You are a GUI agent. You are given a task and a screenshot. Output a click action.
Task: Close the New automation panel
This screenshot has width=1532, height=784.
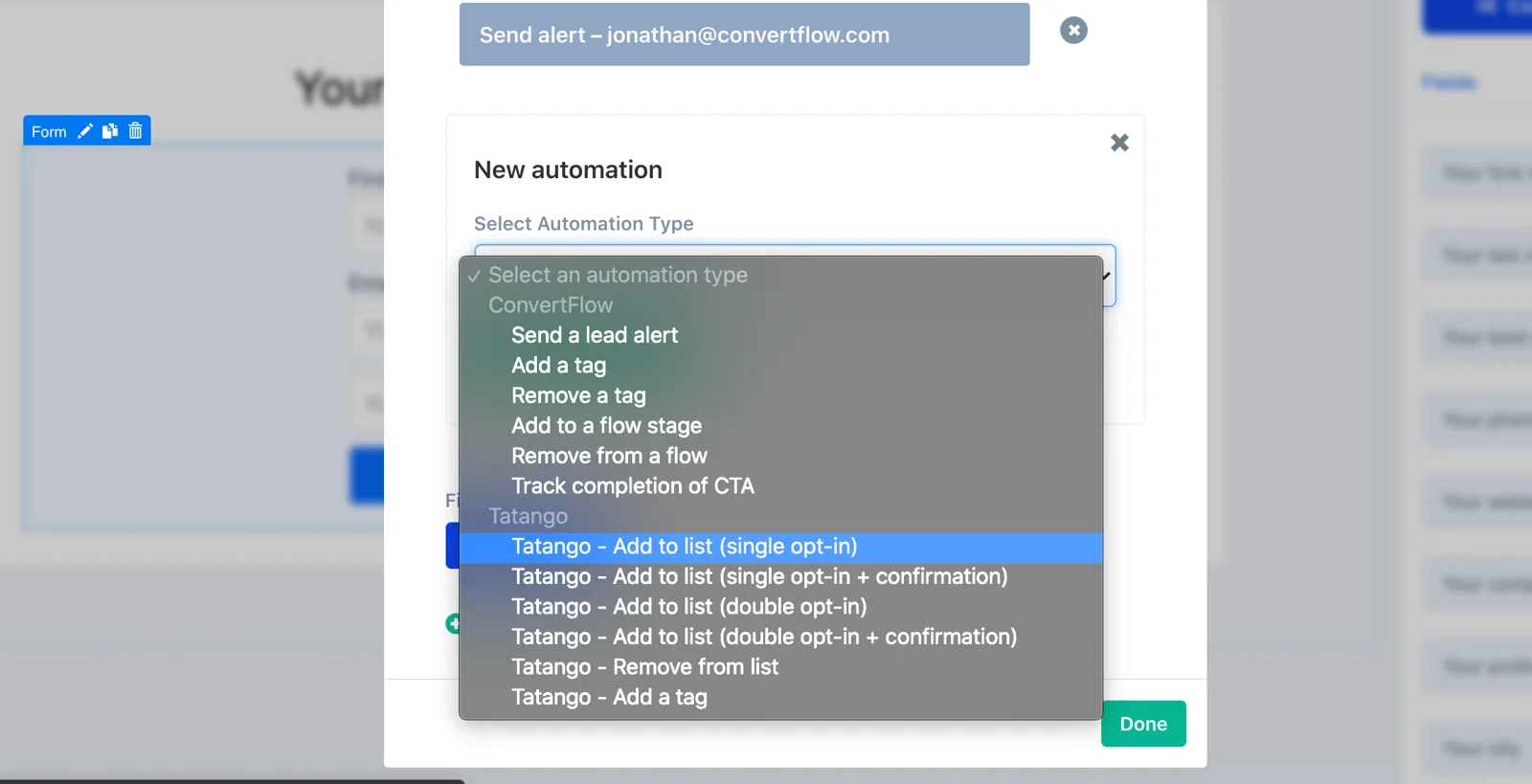1119,143
